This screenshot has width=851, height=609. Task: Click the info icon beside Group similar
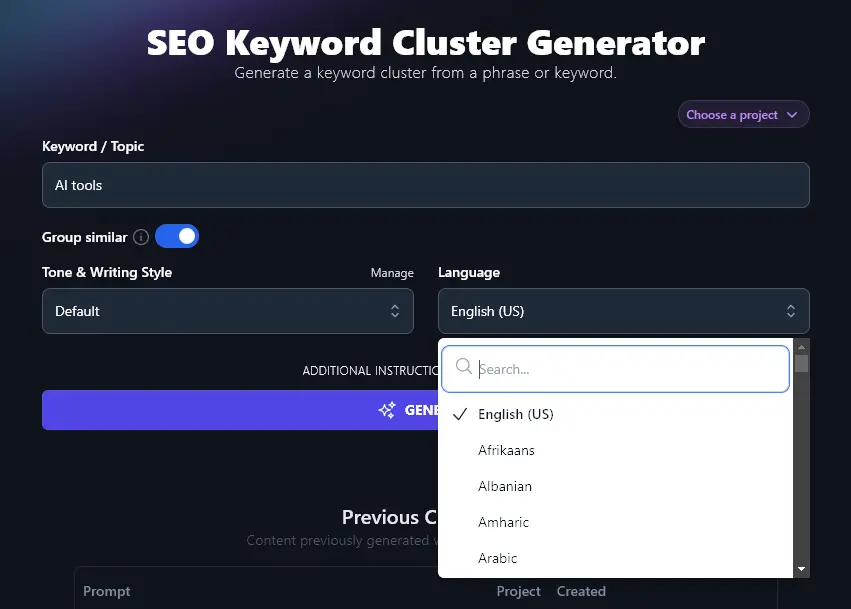click(139, 237)
